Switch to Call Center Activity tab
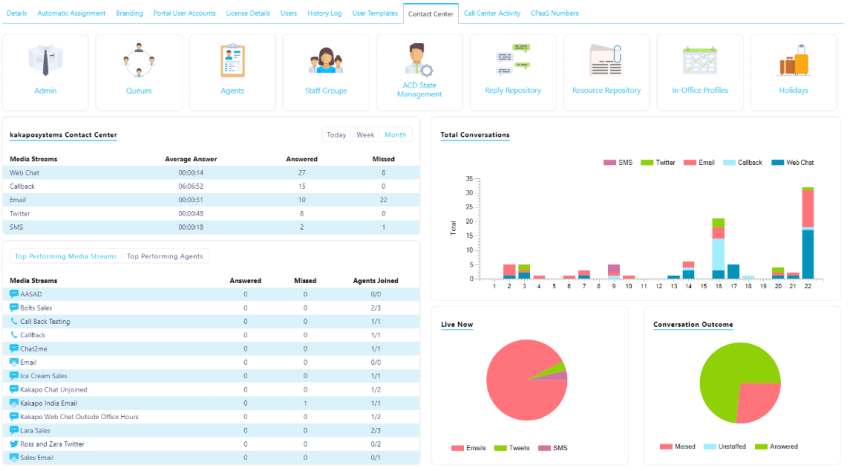The height and width of the screenshot is (471, 850). [x=492, y=13]
